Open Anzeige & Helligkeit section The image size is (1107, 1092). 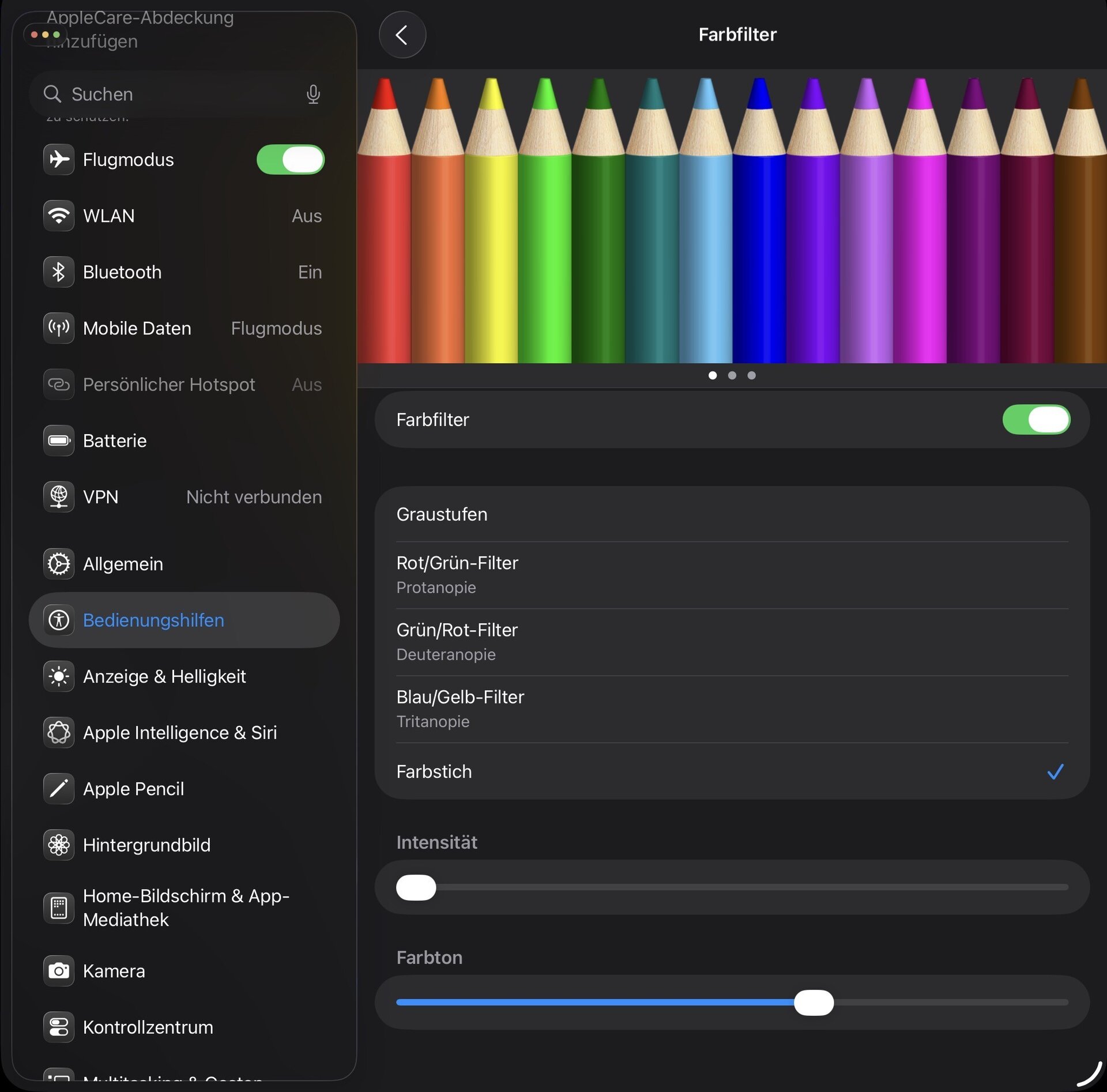(x=164, y=676)
